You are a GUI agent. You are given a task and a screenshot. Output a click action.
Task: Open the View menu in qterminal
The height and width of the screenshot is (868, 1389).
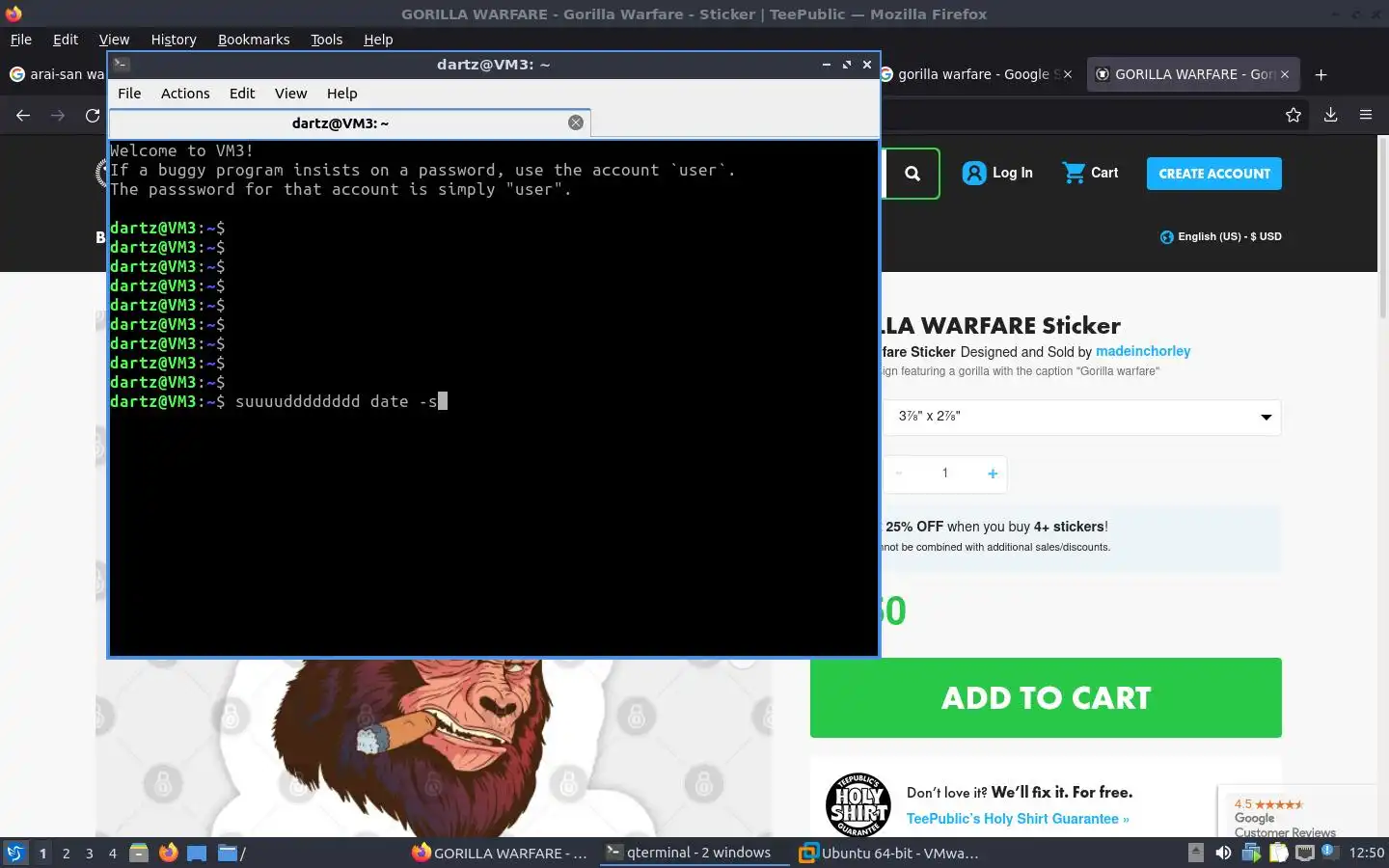pos(290,94)
